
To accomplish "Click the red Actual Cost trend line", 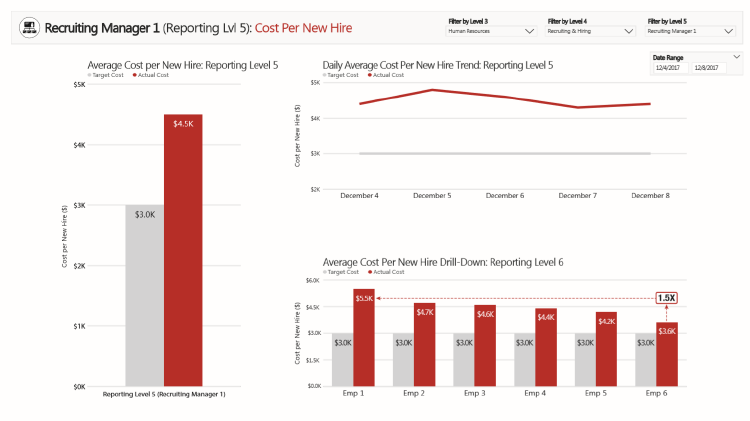I will [505, 97].
